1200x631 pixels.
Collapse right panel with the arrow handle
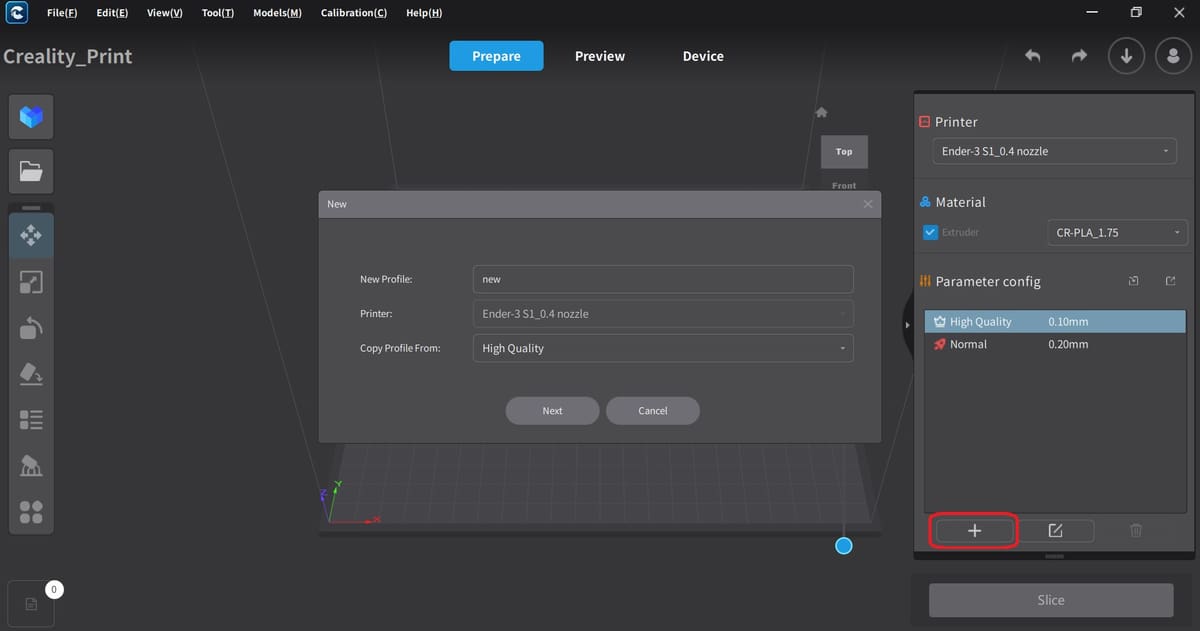[x=908, y=325]
